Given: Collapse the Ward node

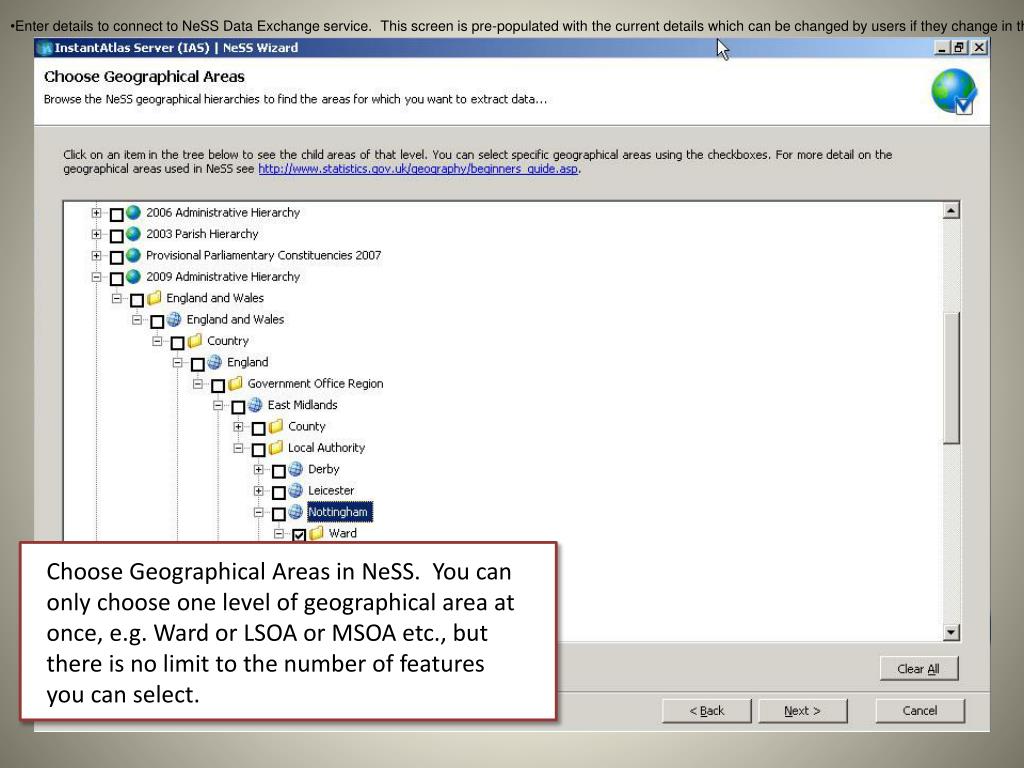Looking at the screenshot, I should [x=279, y=534].
